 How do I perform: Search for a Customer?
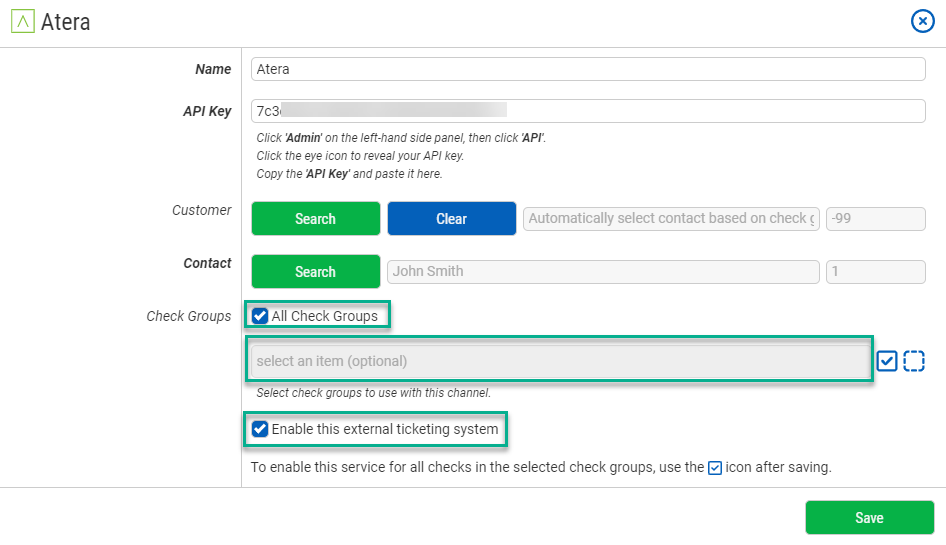(x=316, y=218)
